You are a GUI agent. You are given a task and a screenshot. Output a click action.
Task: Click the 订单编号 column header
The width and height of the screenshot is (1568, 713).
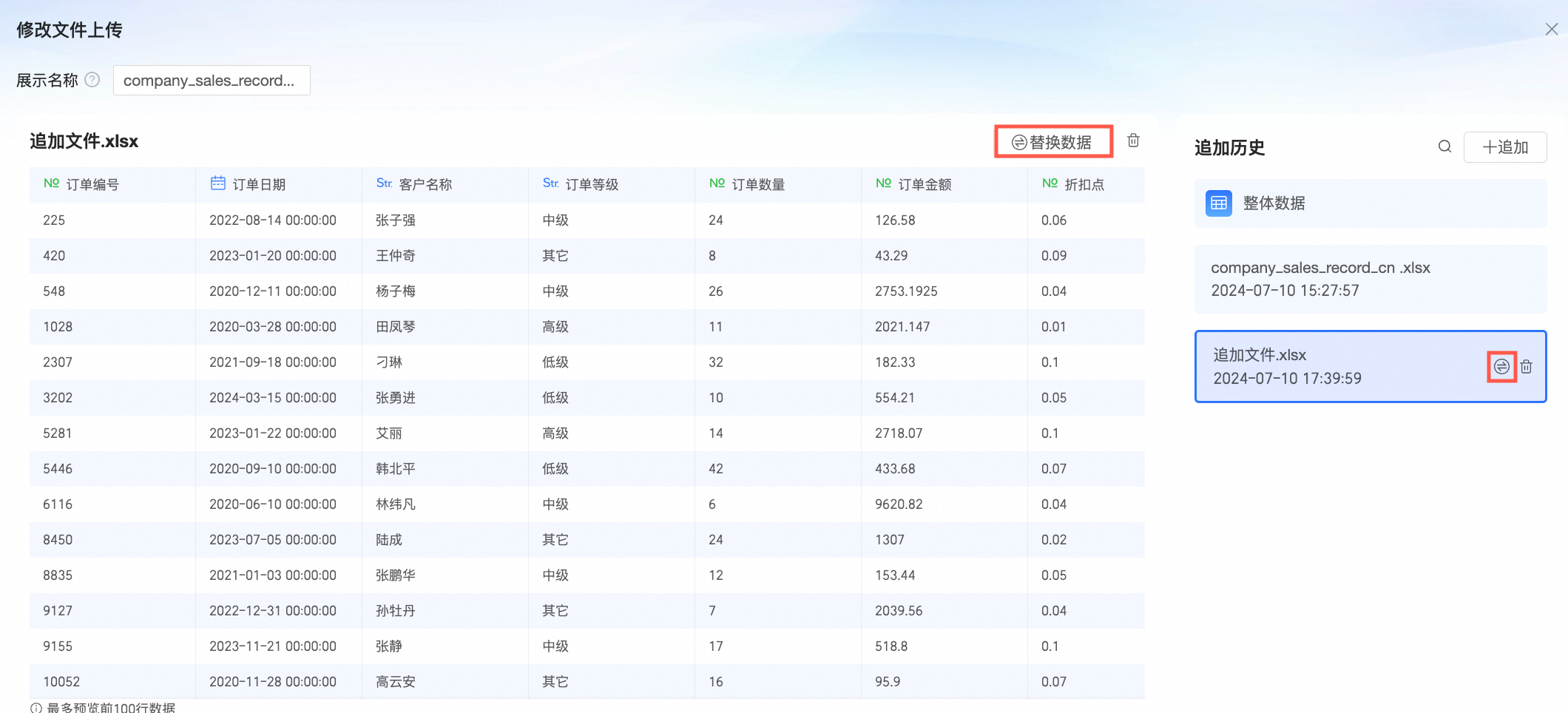(112, 184)
